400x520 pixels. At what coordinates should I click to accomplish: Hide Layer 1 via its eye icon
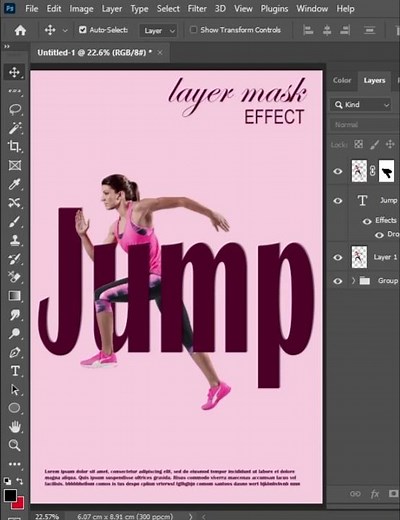click(338, 257)
